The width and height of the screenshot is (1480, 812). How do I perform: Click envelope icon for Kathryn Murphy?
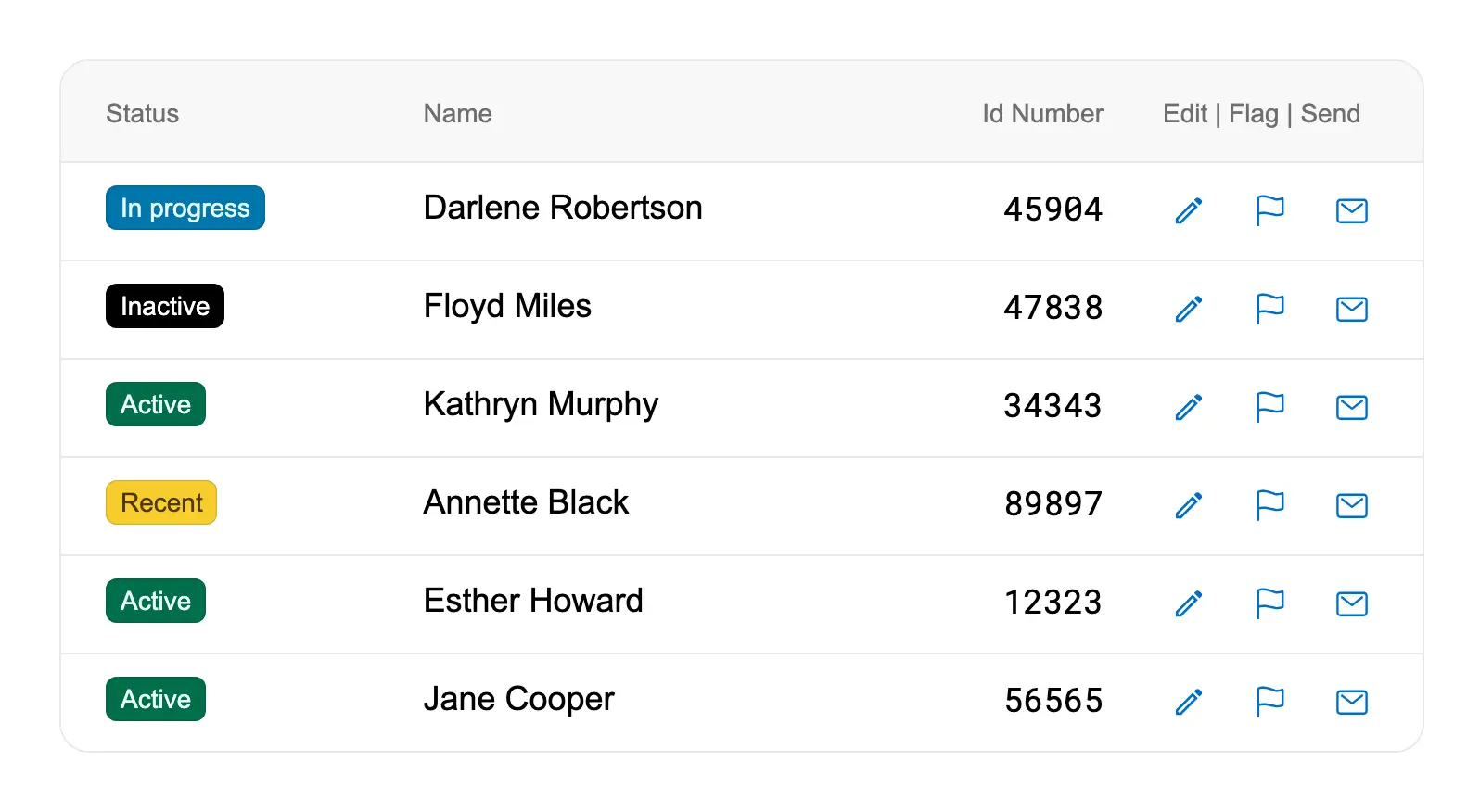[x=1351, y=407]
